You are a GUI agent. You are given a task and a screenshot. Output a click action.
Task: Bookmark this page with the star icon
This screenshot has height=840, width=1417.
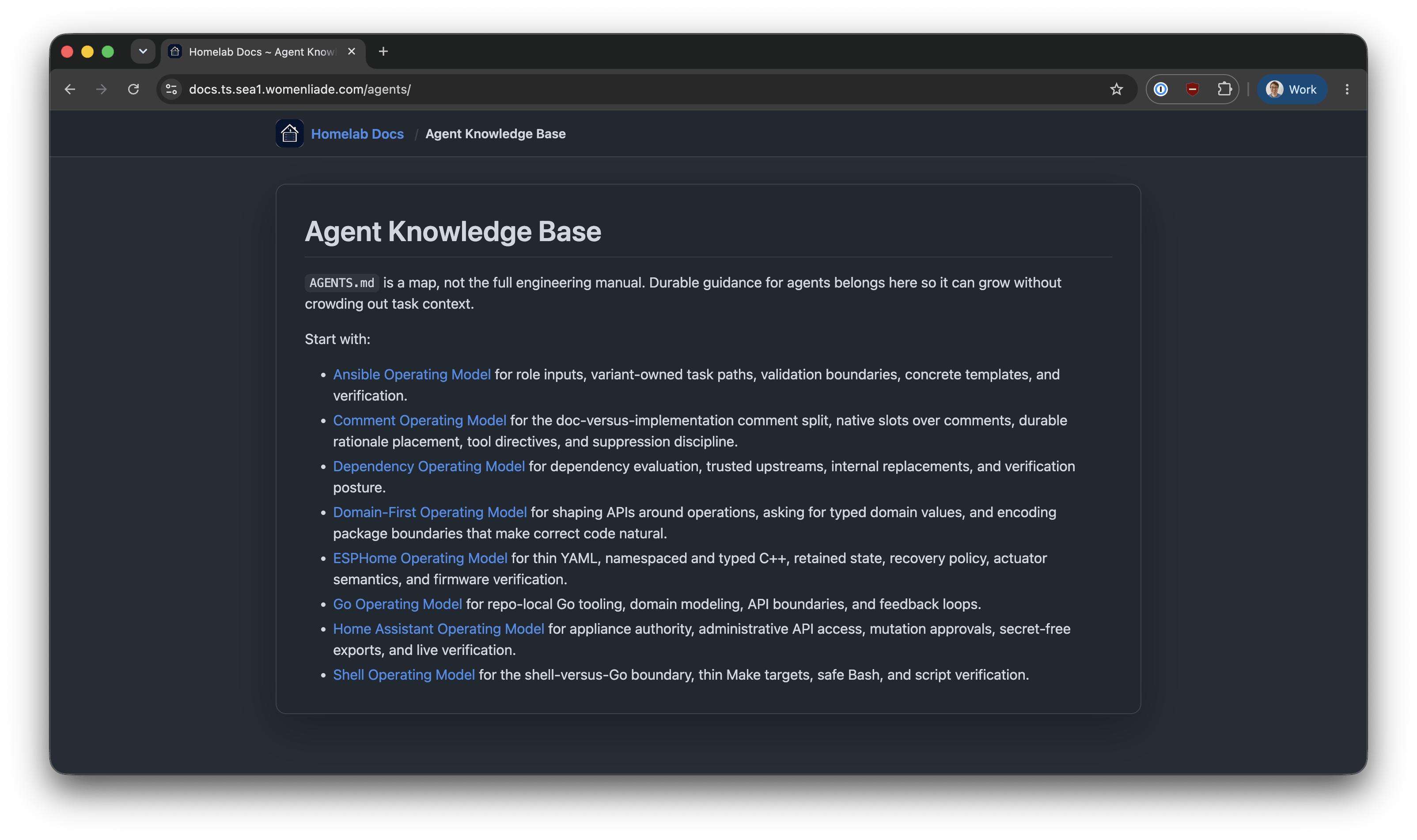pos(1116,90)
